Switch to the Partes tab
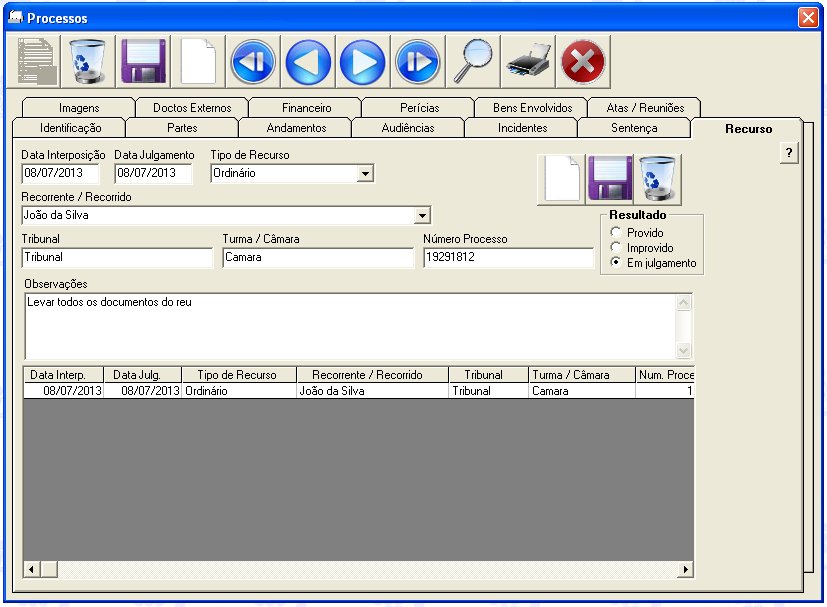Viewport: 827px width, 607px height. (182, 128)
